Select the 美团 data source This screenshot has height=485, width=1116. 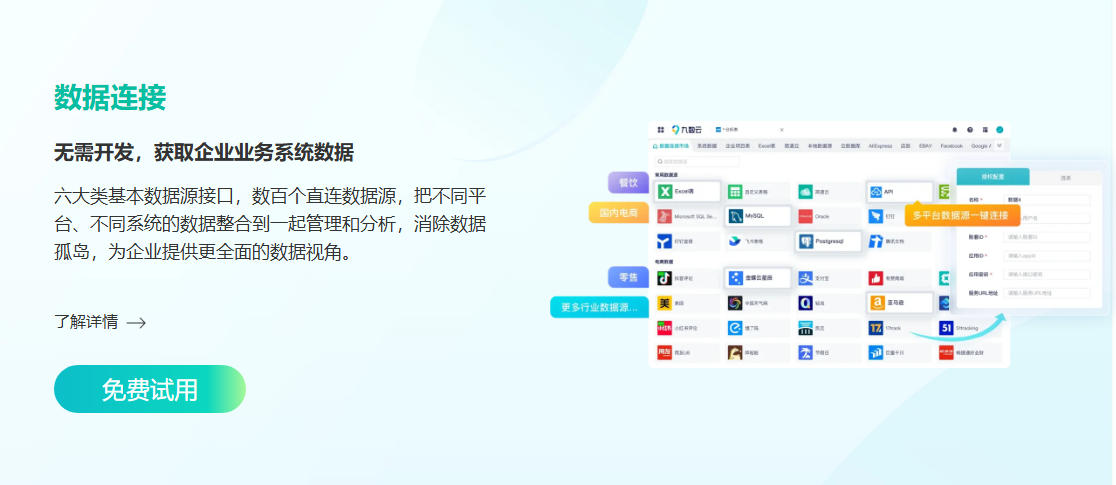[688, 303]
